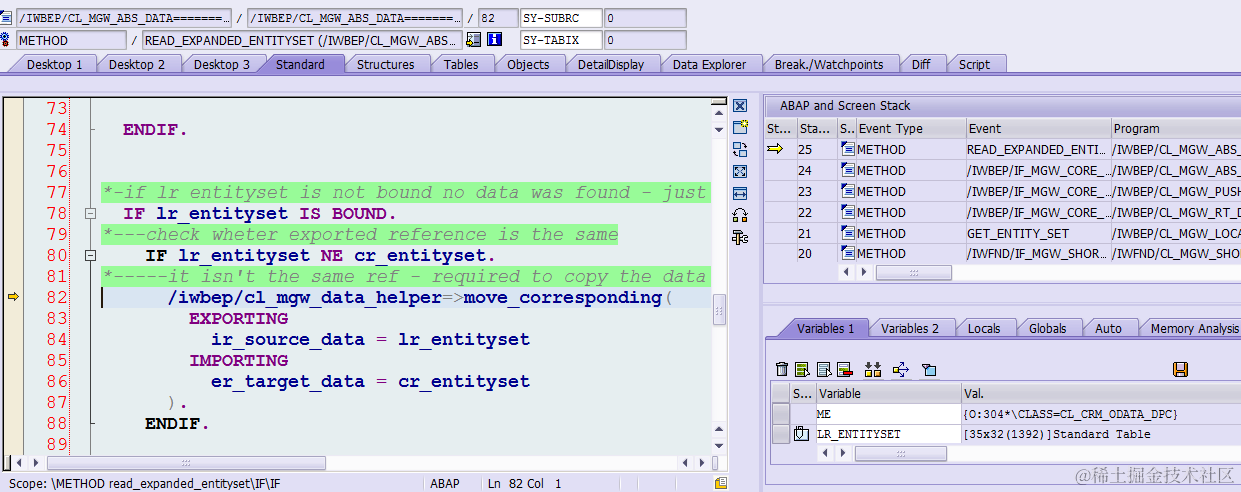This screenshot has height=492, width=1241.
Task: Click the yellow blocks icon in the variables toolbar
Action: point(873,370)
